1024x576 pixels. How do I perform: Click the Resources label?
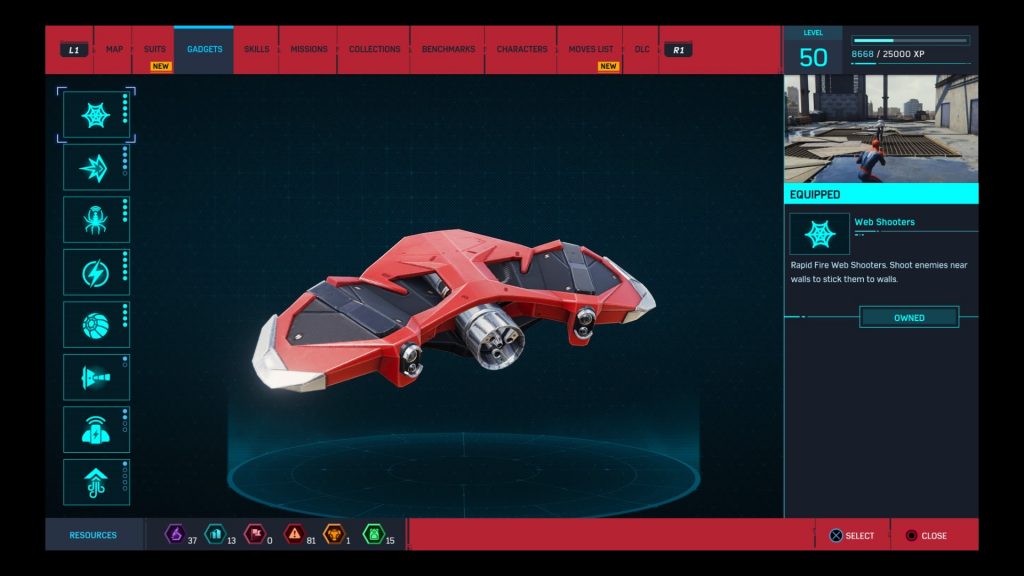(93, 535)
